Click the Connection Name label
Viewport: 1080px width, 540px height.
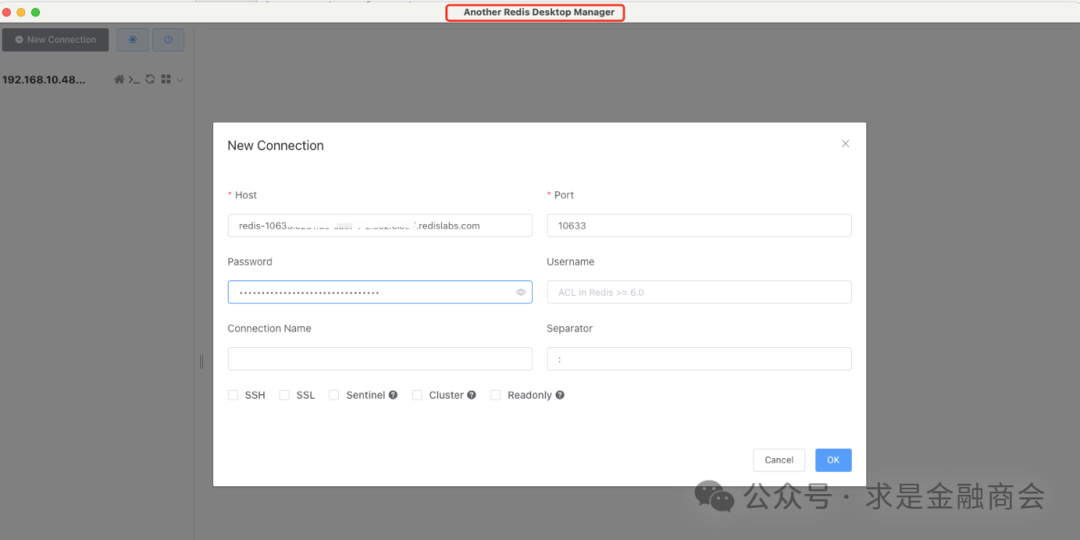[x=269, y=329]
